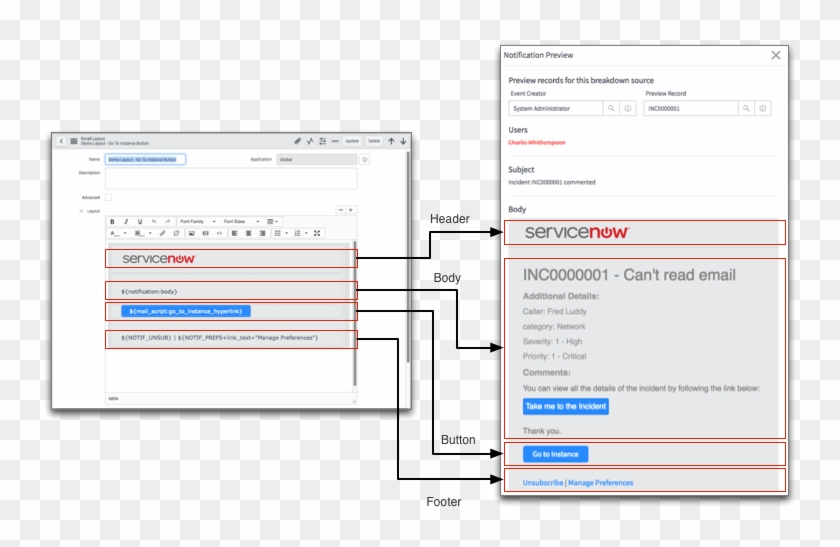Tick the Advanced checkbox
Screen dimensions: 840x547
click(109, 197)
